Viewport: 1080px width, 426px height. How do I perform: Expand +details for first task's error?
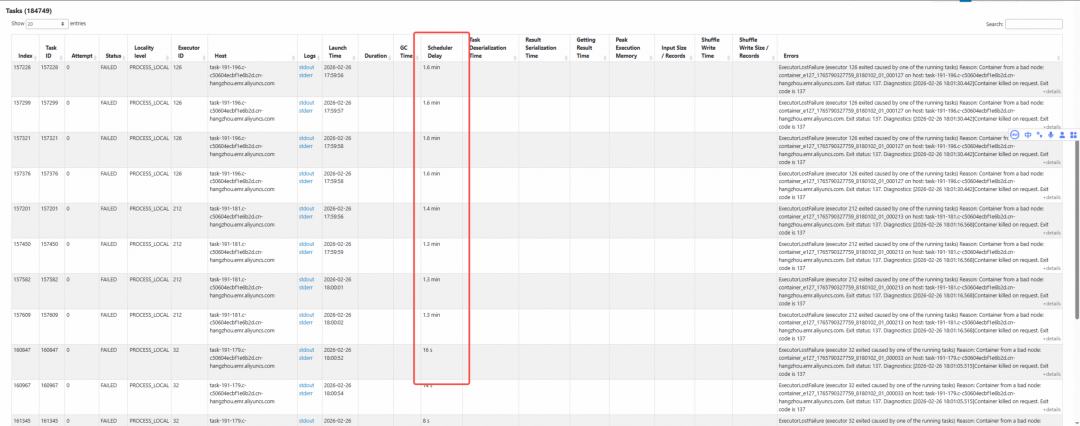(x=1051, y=92)
